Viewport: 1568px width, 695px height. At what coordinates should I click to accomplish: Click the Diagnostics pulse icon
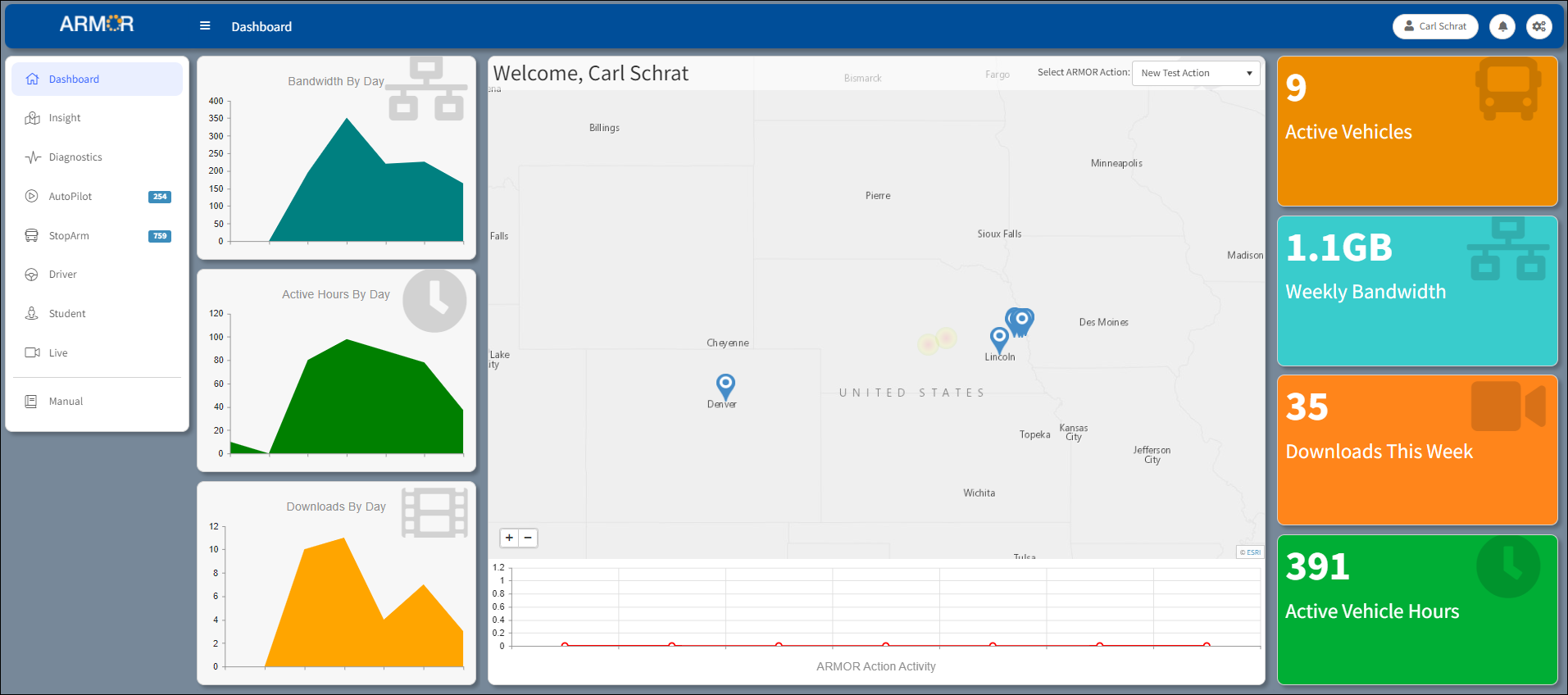tap(32, 157)
